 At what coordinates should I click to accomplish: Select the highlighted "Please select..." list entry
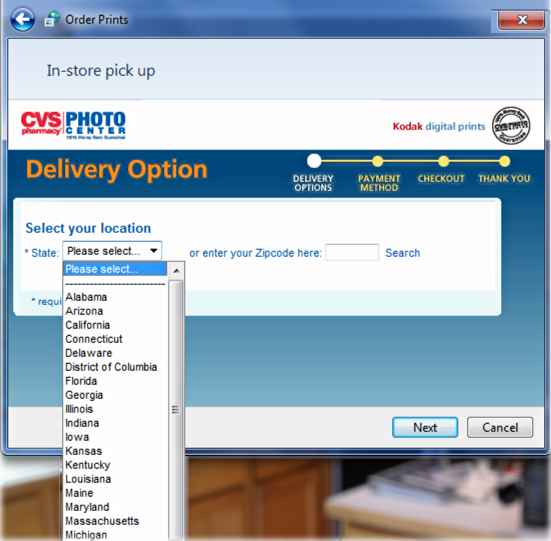(115, 269)
